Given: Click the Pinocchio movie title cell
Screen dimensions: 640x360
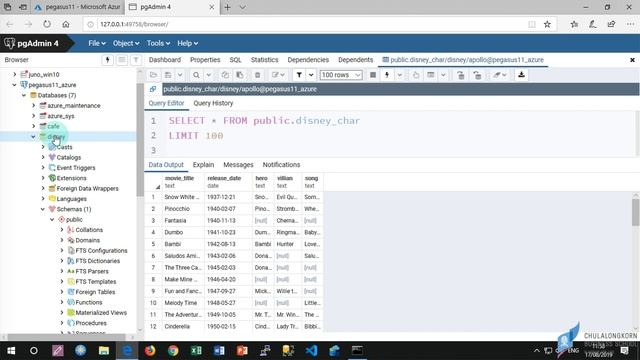Looking at the screenshot, I should pos(182,209).
